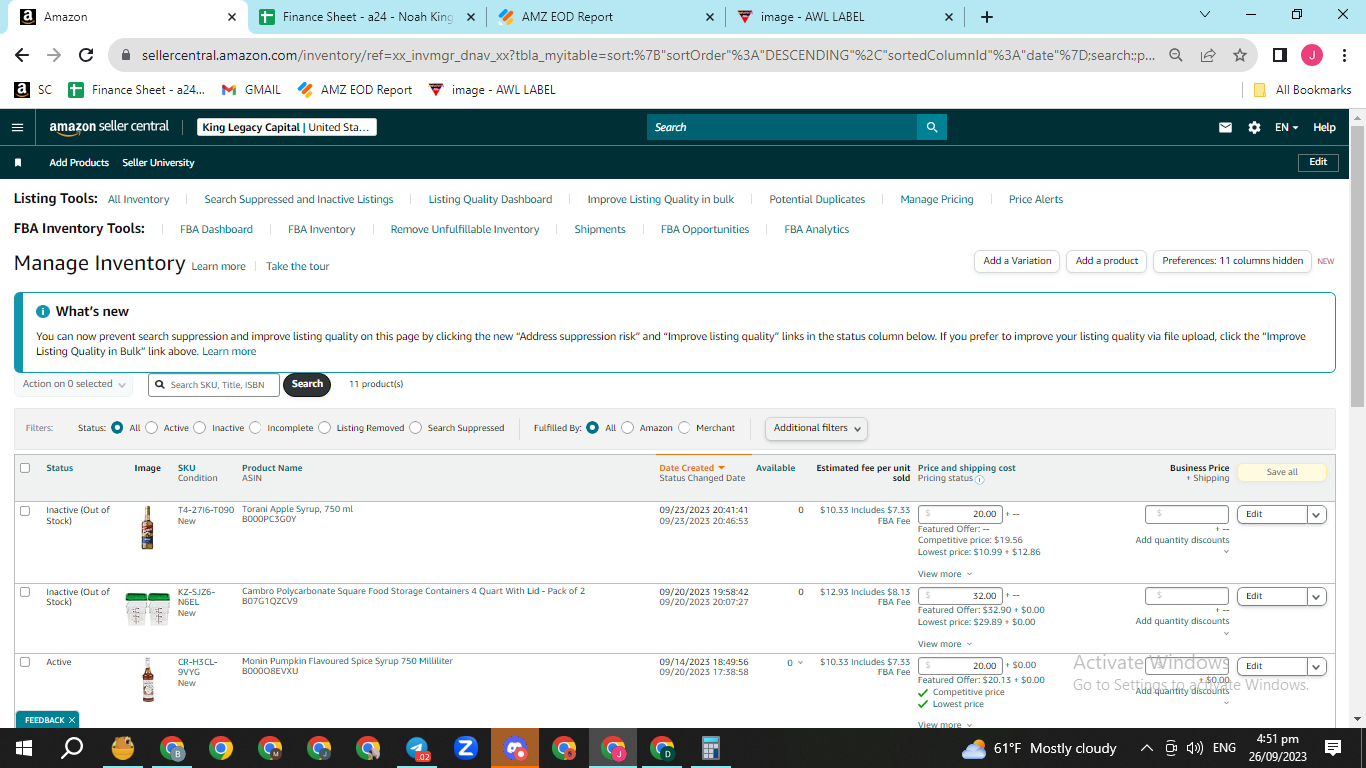The height and width of the screenshot is (768, 1366).
Task: Expand the Additional filters dropdown
Action: coord(816,428)
